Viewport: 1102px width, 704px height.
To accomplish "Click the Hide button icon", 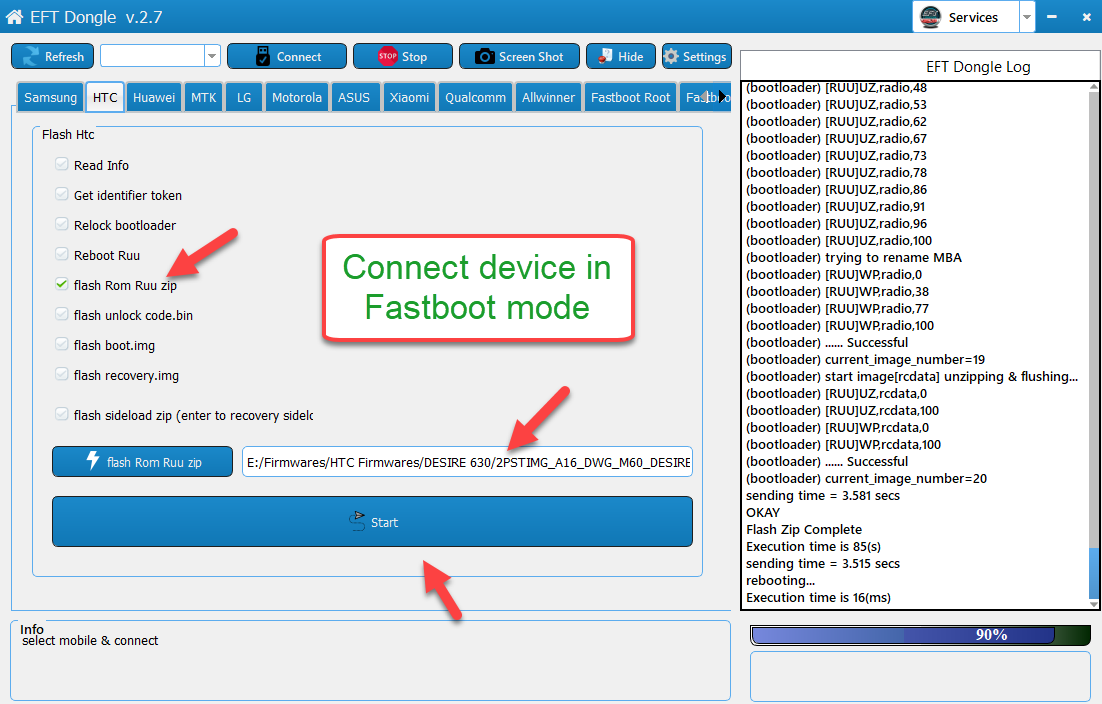I will click(x=605, y=56).
